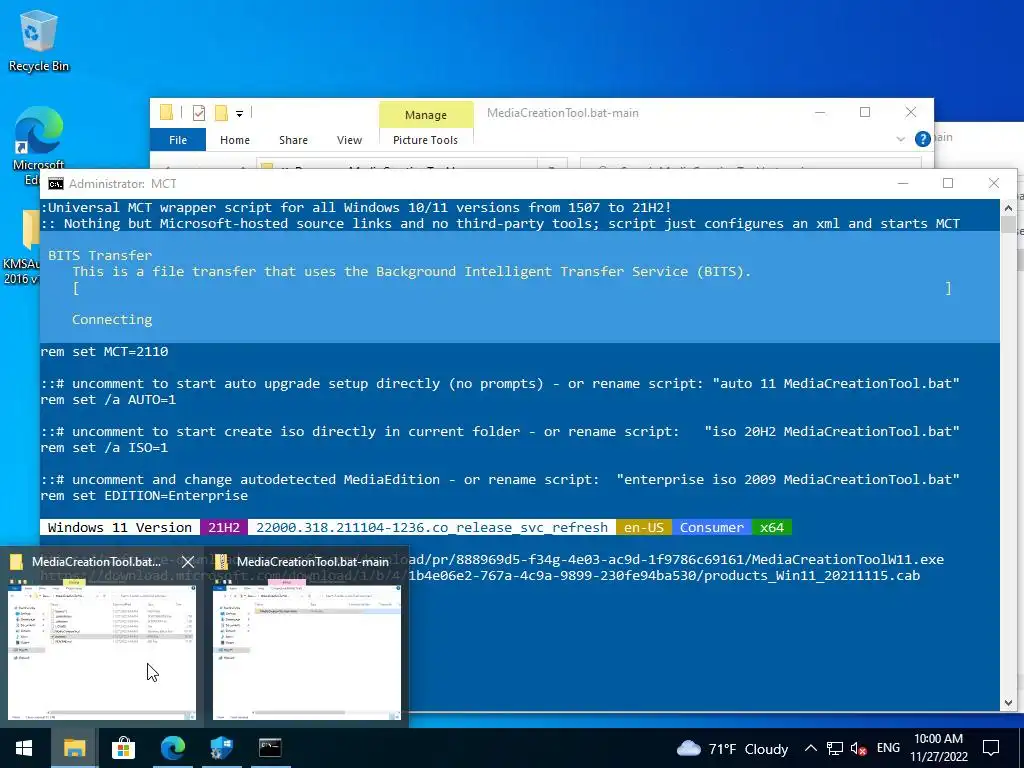Viewport: 1024px width, 768px height.
Task: Open the KMSAuto folder on the desktop
Action: (x=23, y=247)
